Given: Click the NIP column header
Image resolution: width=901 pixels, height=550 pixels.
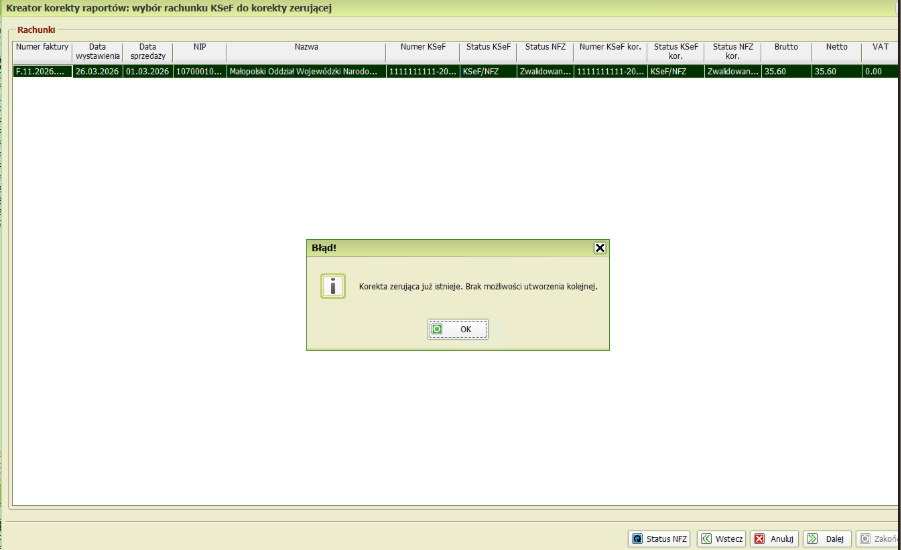Looking at the screenshot, I should 199,47.
